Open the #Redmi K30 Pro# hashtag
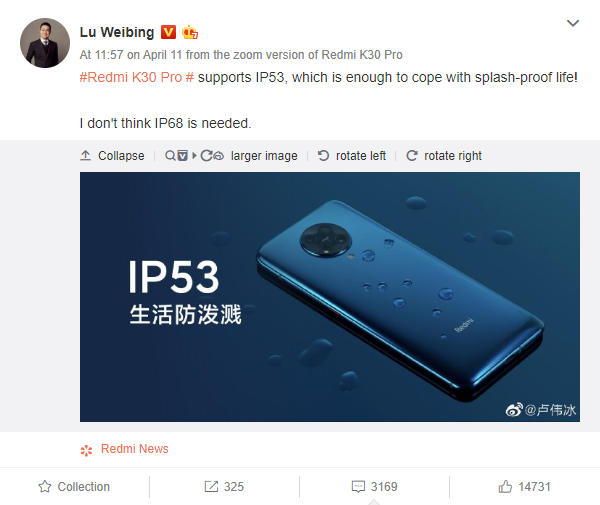The image size is (600, 505). (137, 77)
